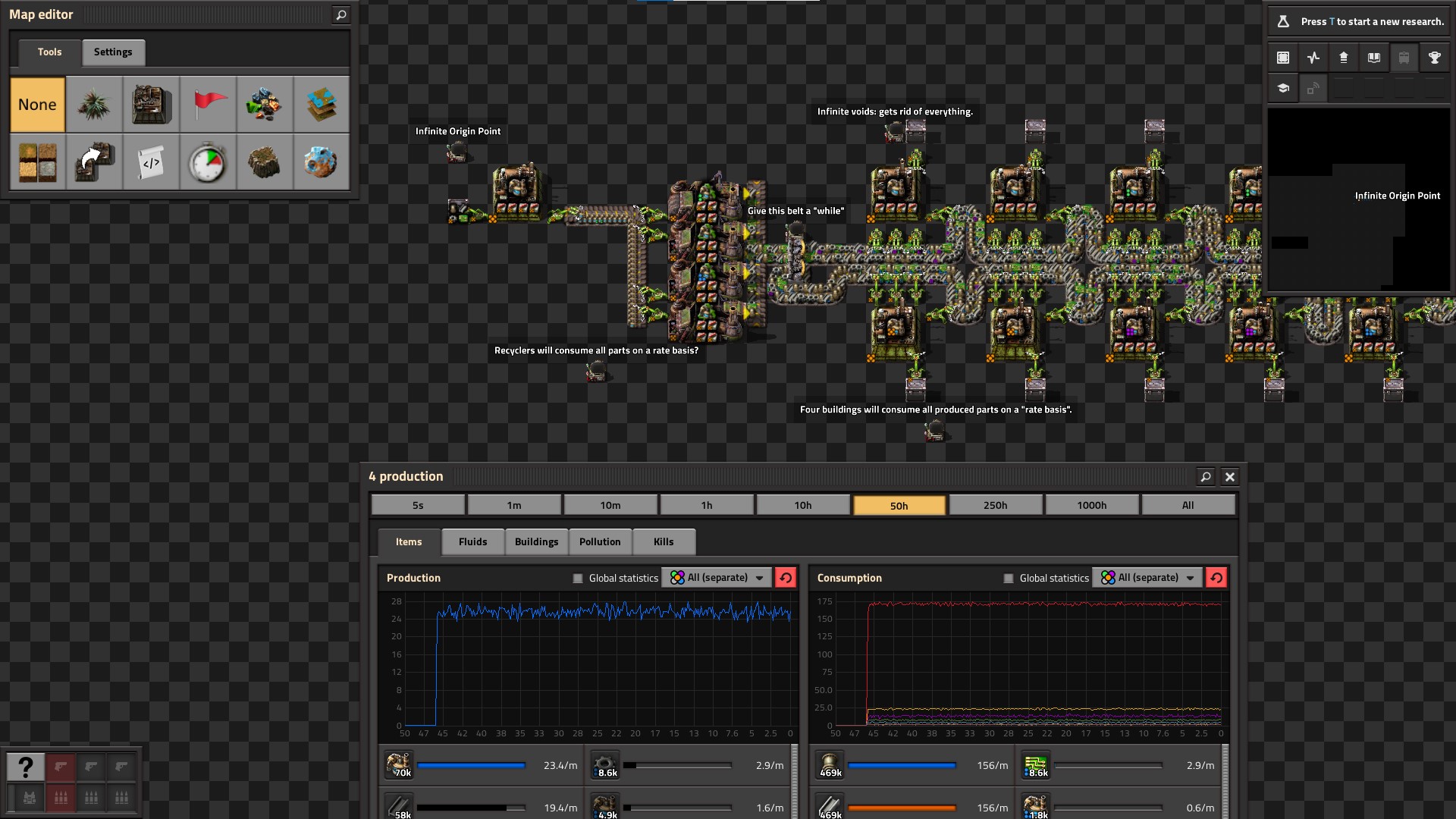Open tips graduation cap icon
The height and width of the screenshot is (819, 1456).
[x=1283, y=88]
